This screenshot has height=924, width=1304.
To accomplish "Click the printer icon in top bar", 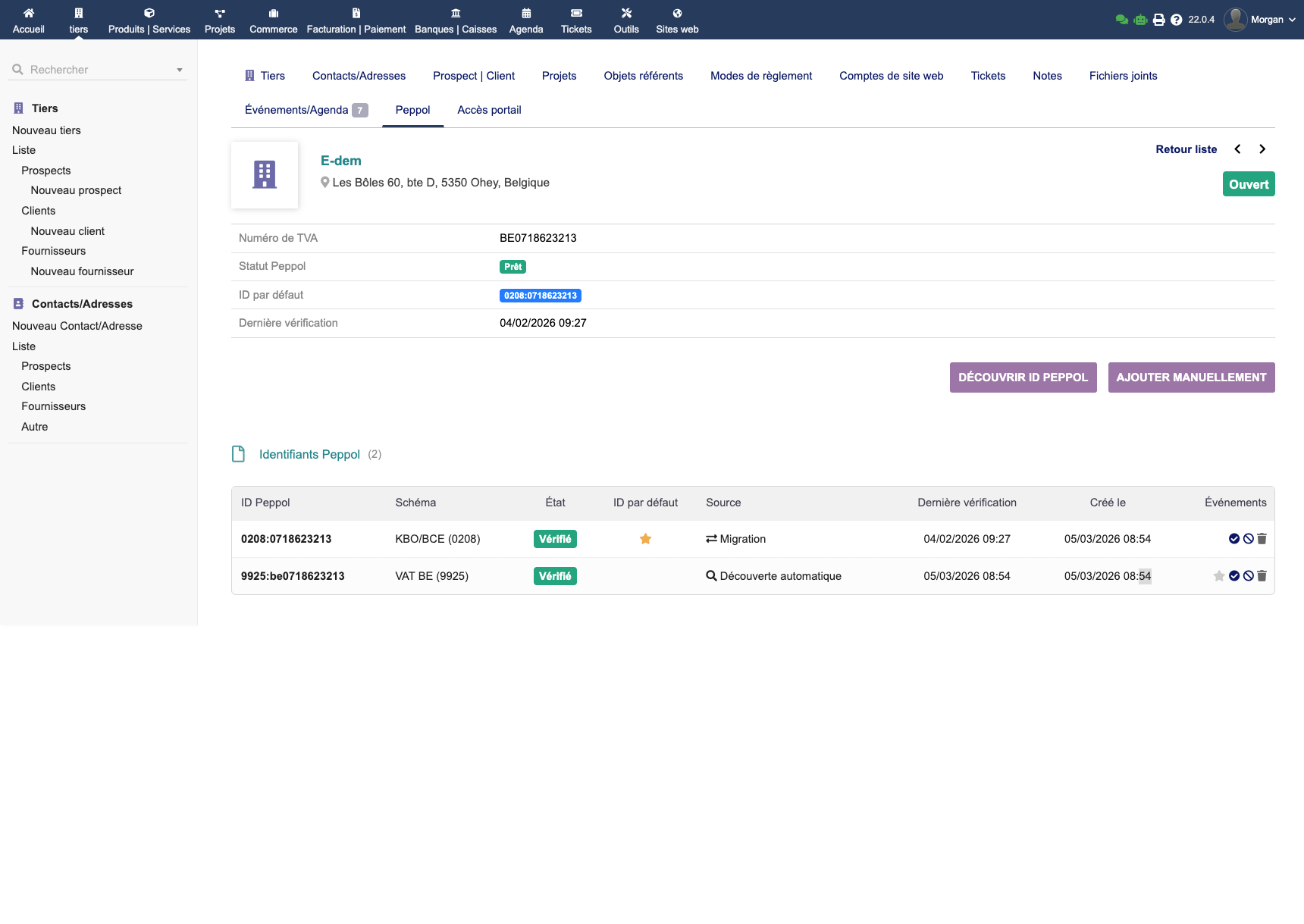I will click(1158, 20).
